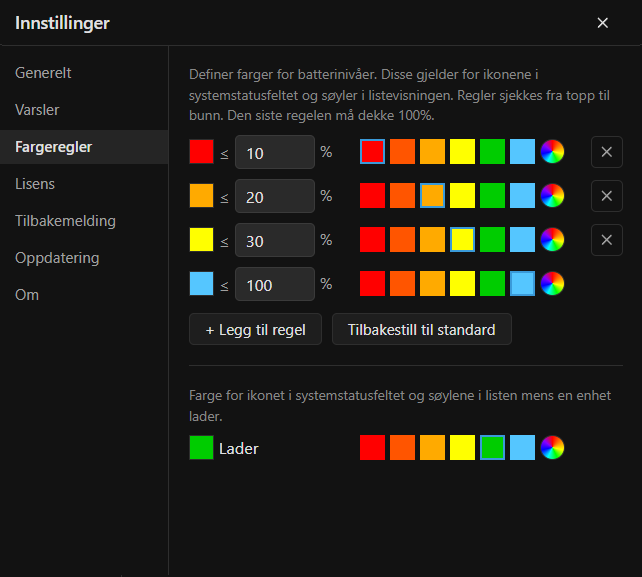
Task: Open the Varsler settings section
Action: (84, 110)
